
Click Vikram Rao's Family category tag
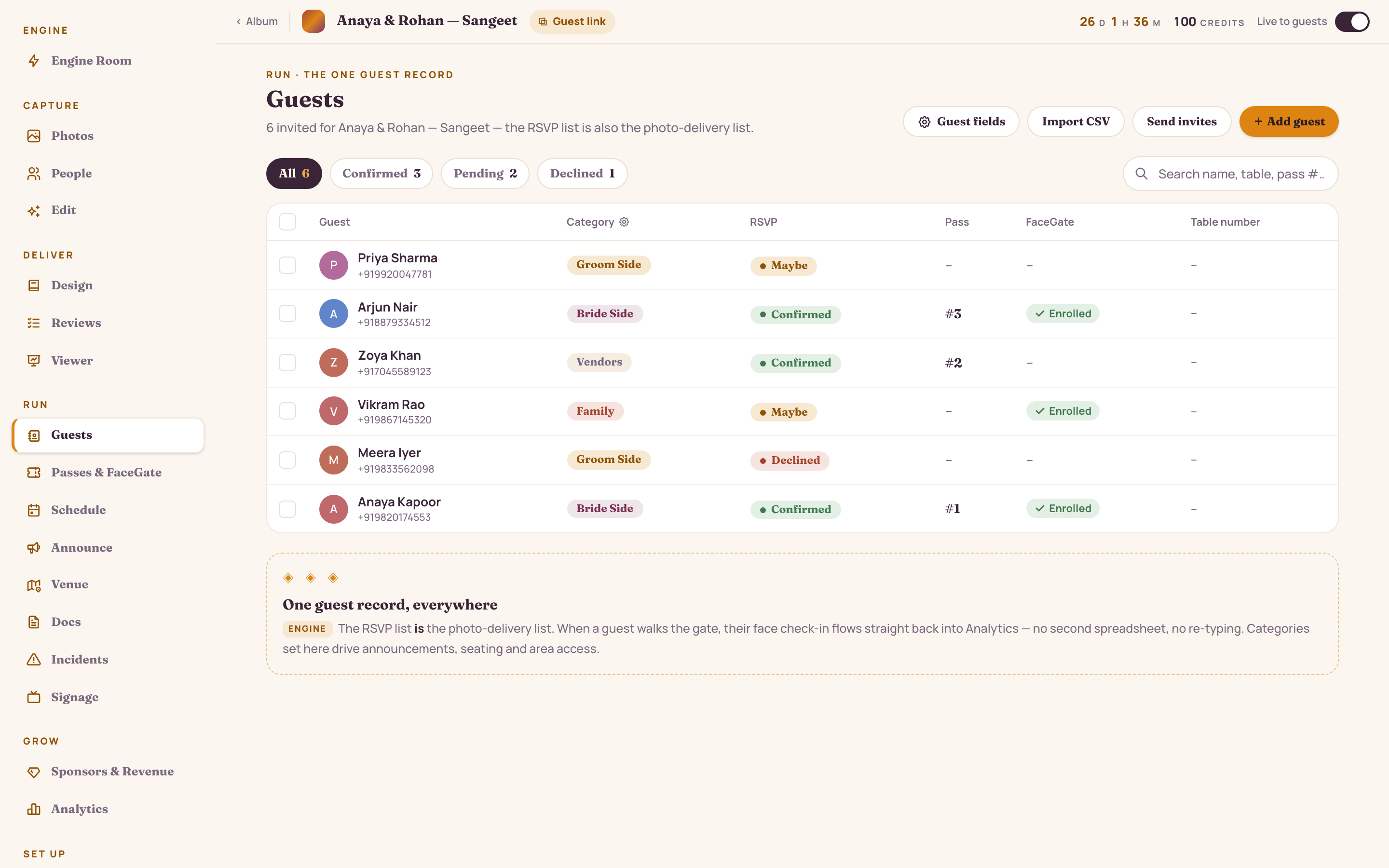tap(595, 411)
